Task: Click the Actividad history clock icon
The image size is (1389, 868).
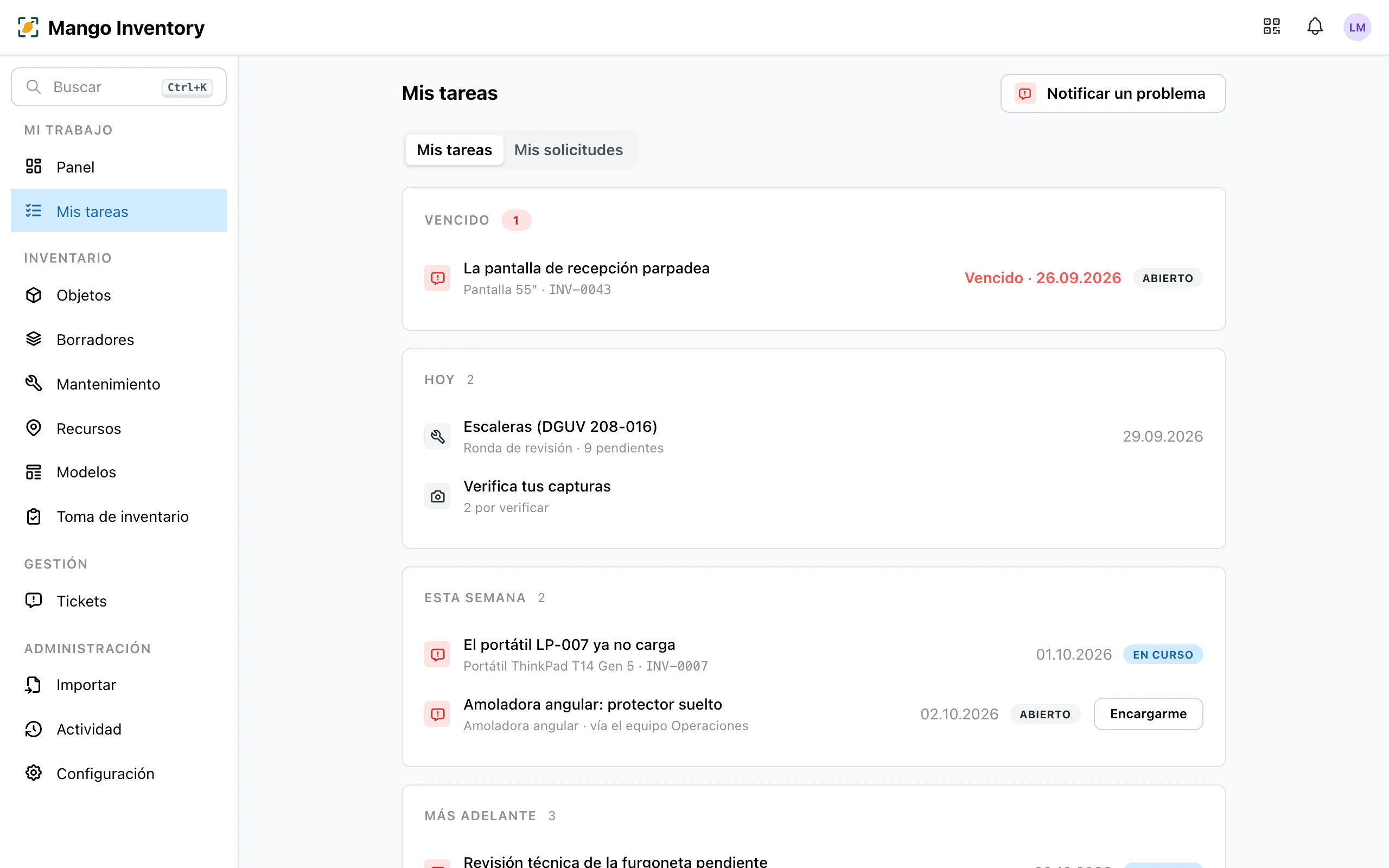Action: click(34, 729)
